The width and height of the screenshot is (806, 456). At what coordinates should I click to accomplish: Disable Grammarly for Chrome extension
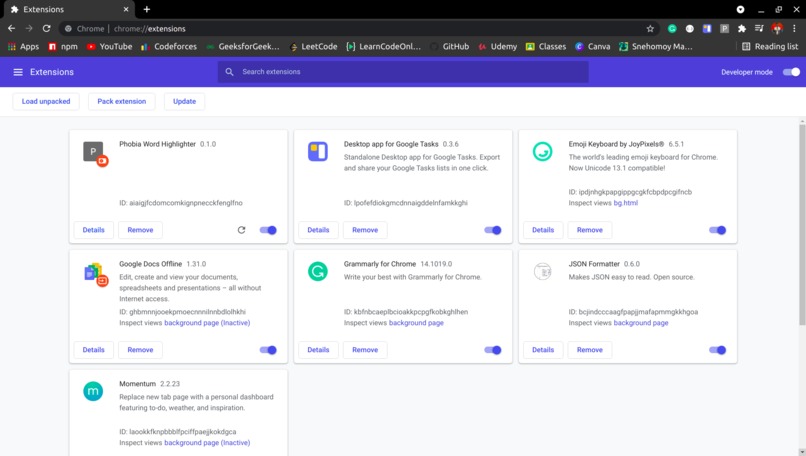(492, 350)
